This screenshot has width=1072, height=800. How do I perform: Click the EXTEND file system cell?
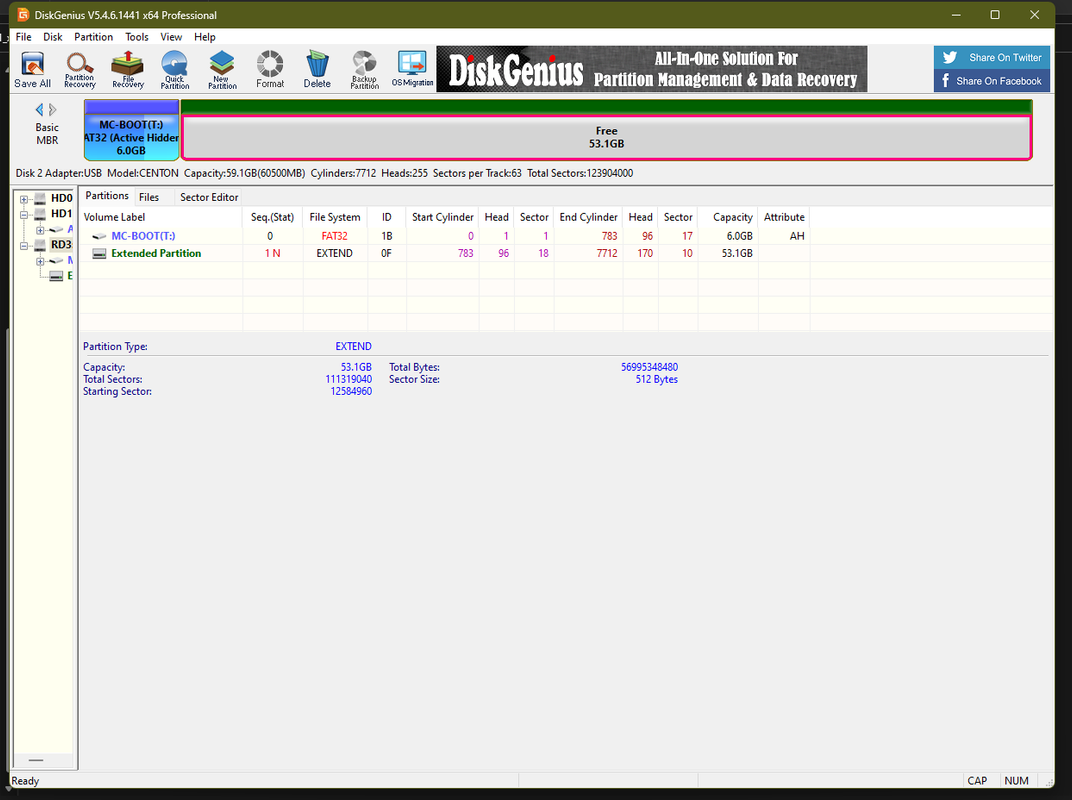pos(334,253)
